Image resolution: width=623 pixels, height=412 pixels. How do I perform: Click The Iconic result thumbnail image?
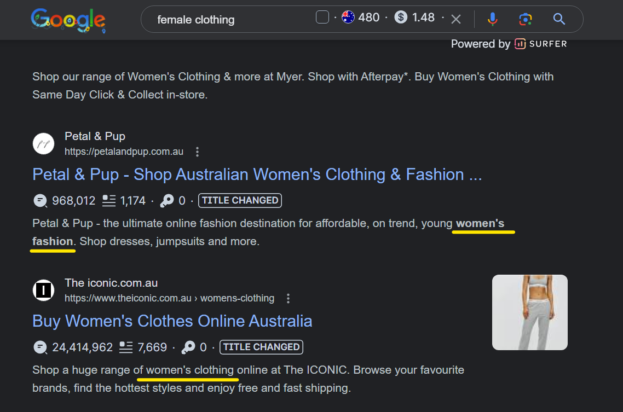[x=529, y=312]
